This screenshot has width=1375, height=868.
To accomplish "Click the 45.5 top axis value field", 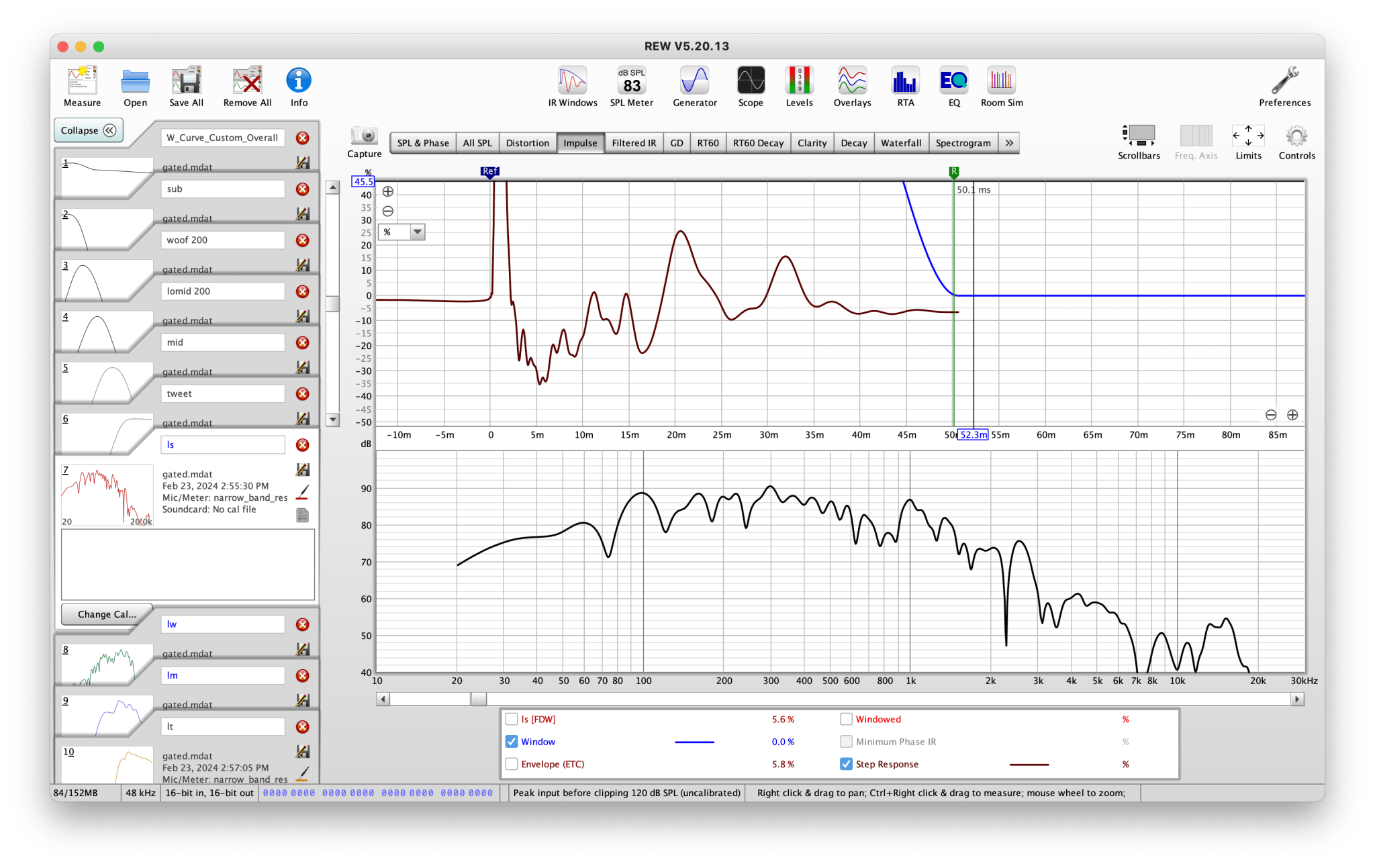I will click(x=363, y=181).
